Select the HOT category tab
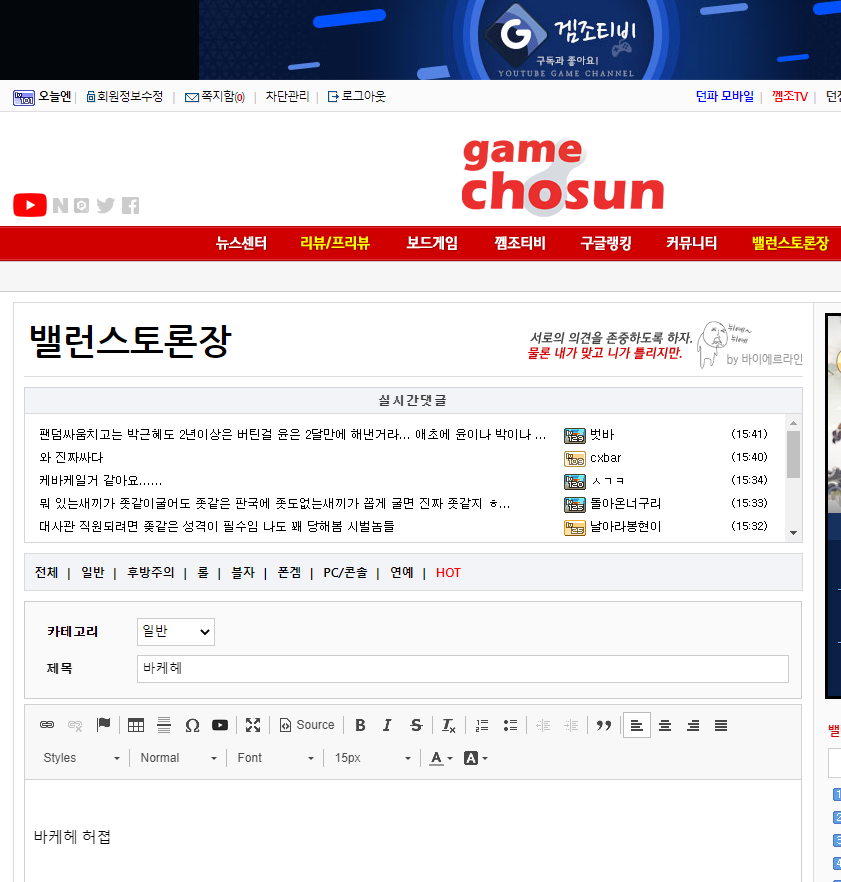Screen dimensions: 841x882 [448, 573]
